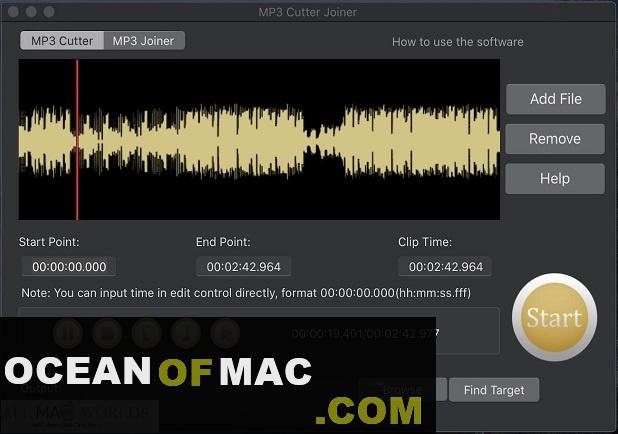This screenshot has width=618, height=434.
Task: Close the MP3 Cutter Joiner window
Action: coord(14,12)
